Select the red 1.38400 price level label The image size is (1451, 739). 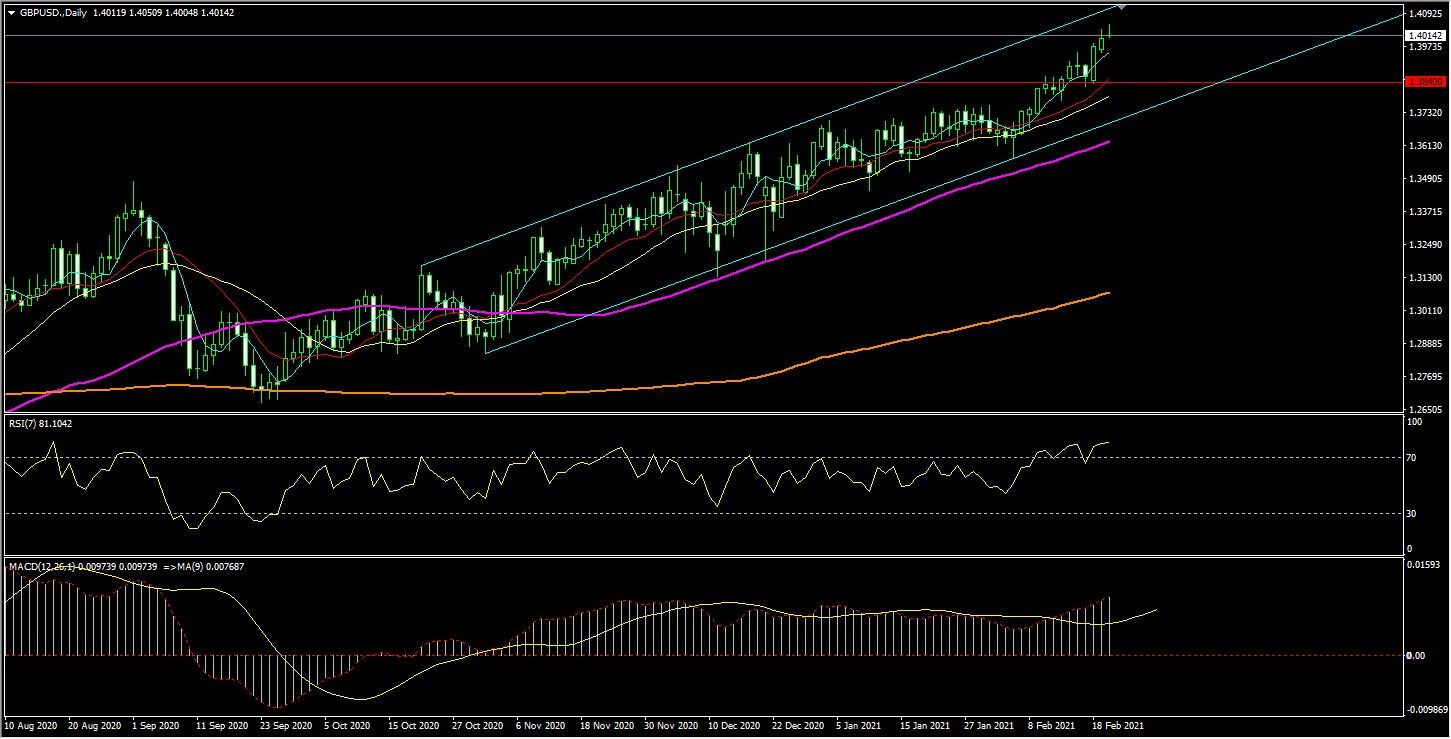tap(1423, 82)
